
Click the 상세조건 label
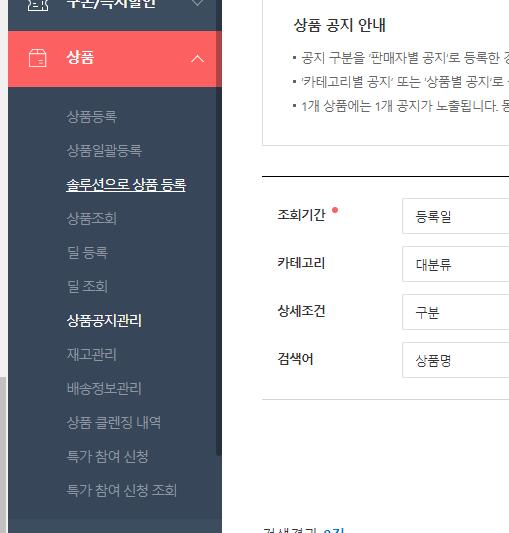301,311
